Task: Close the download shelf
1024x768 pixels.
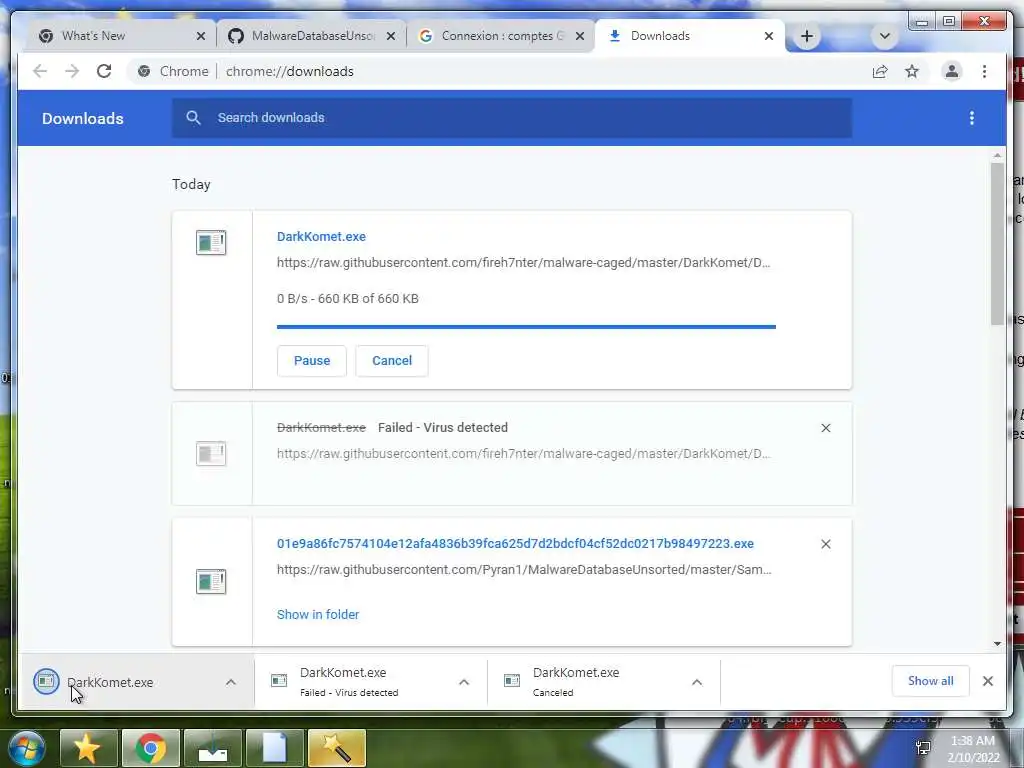Action: 987,681
